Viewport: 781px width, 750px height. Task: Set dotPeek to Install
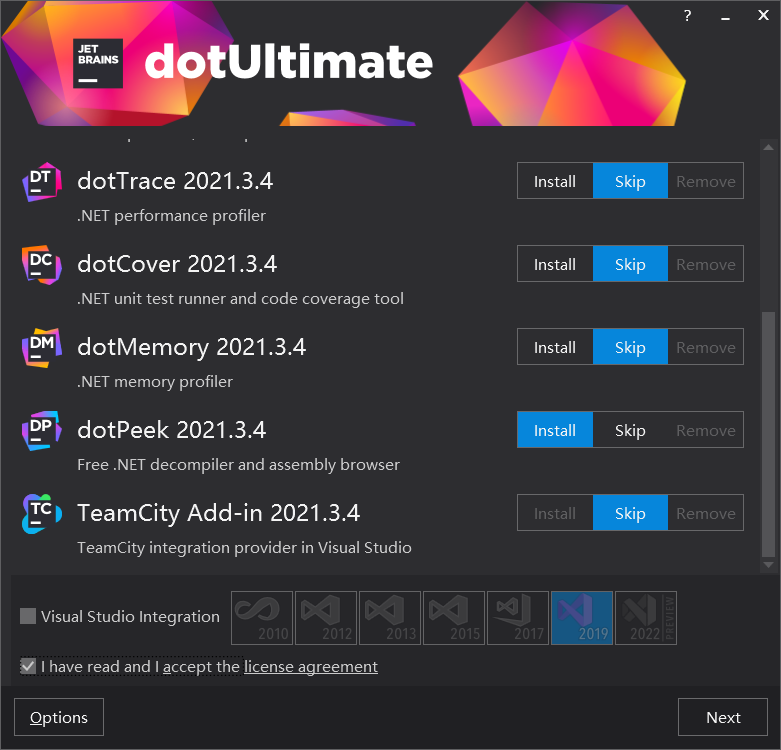(555, 430)
